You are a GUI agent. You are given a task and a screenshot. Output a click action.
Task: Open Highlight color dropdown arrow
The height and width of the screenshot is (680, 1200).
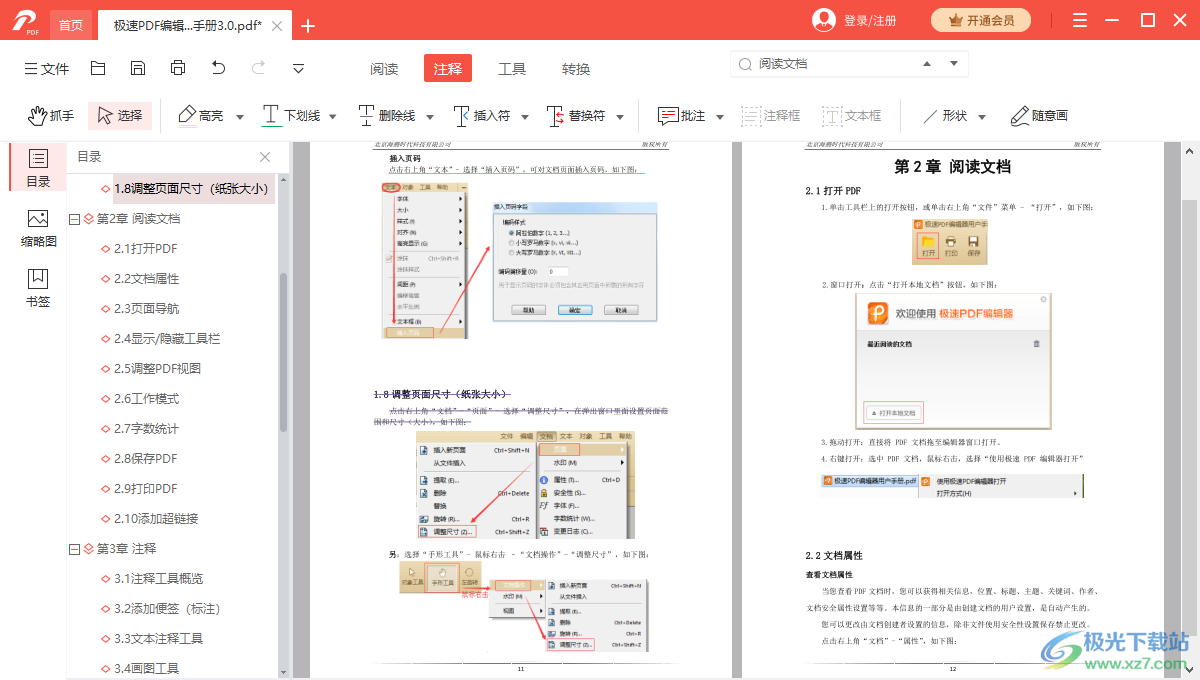(240, 117)
